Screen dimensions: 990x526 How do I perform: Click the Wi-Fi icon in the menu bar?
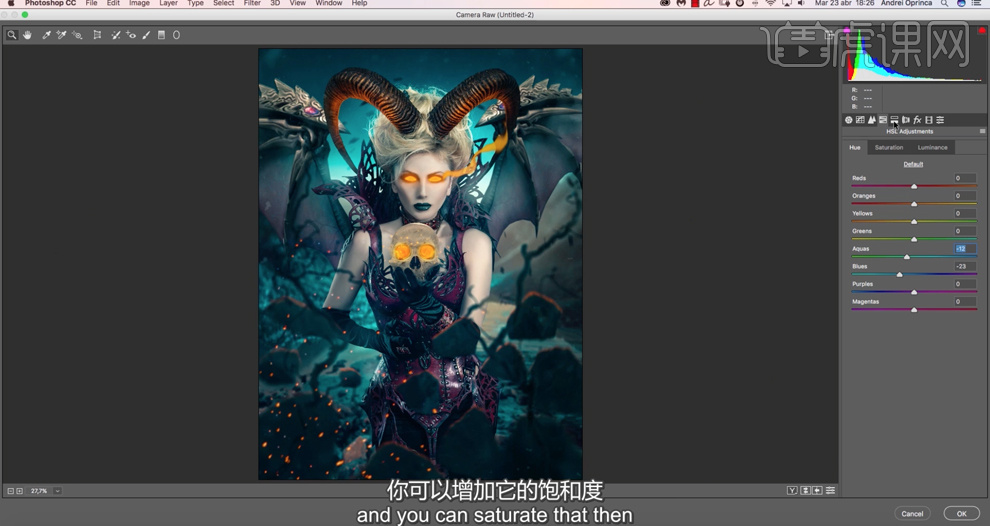coord(770,3)
